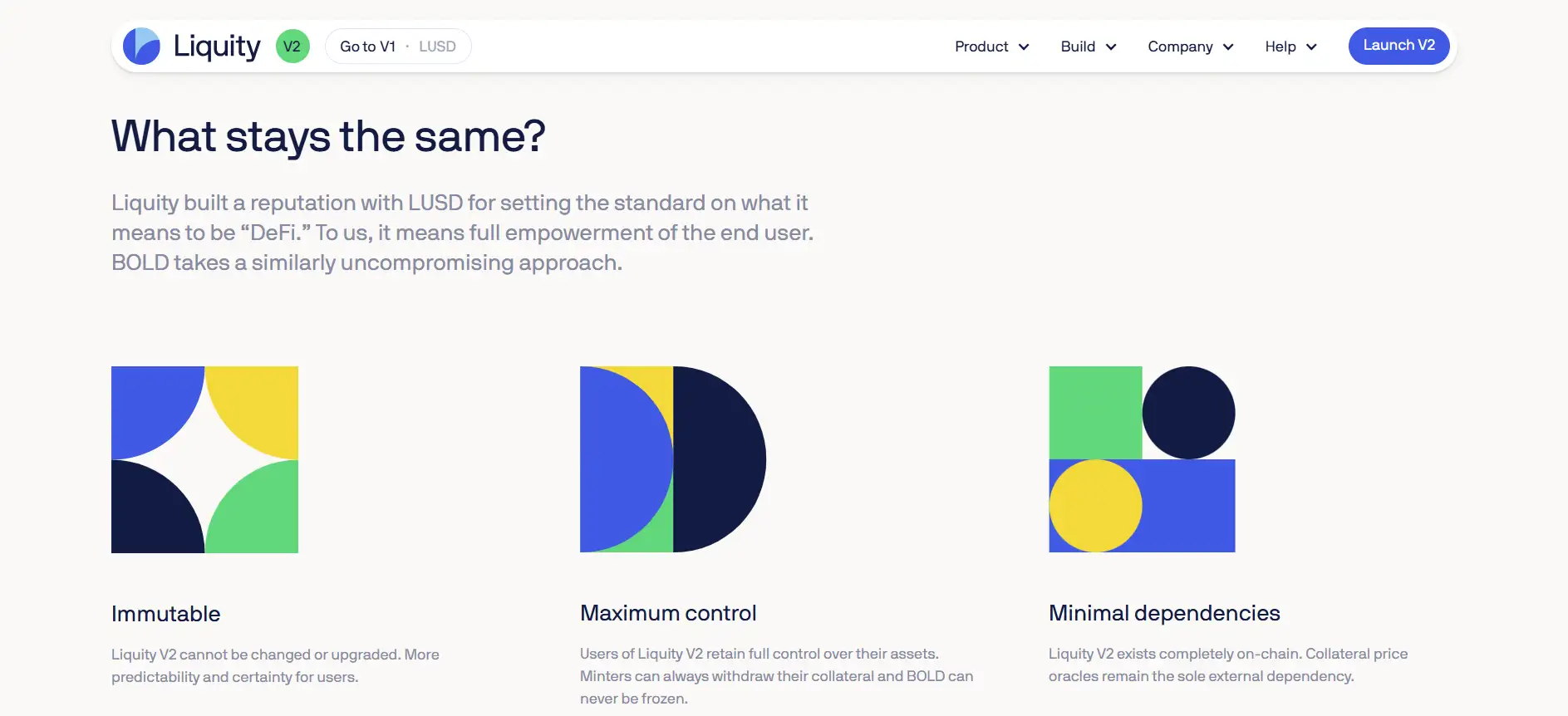Click the green V2 badge

point(292,47)
